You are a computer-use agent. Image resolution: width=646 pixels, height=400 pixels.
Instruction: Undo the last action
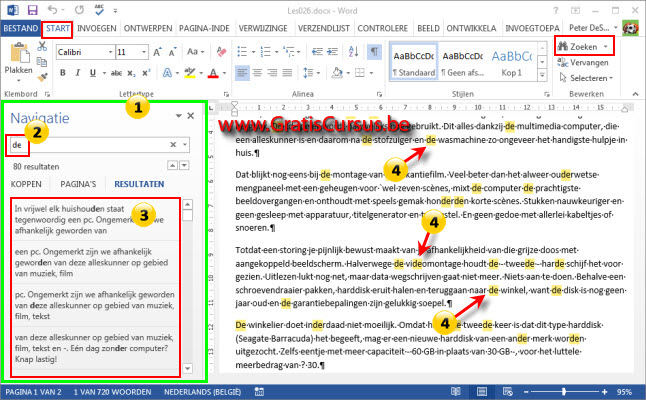pyautogui.click(x=52, y=10)
